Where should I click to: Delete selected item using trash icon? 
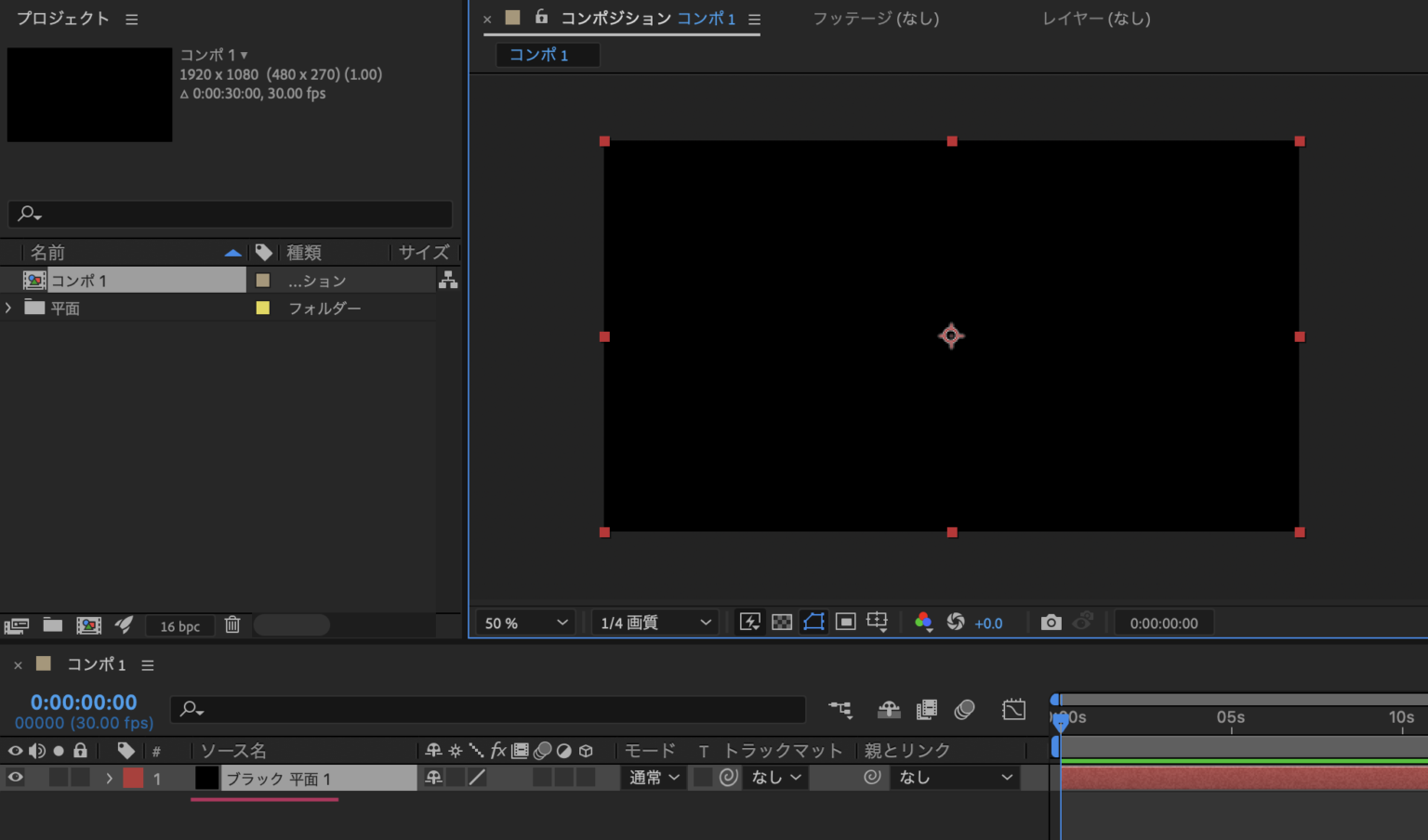[232, 624]
